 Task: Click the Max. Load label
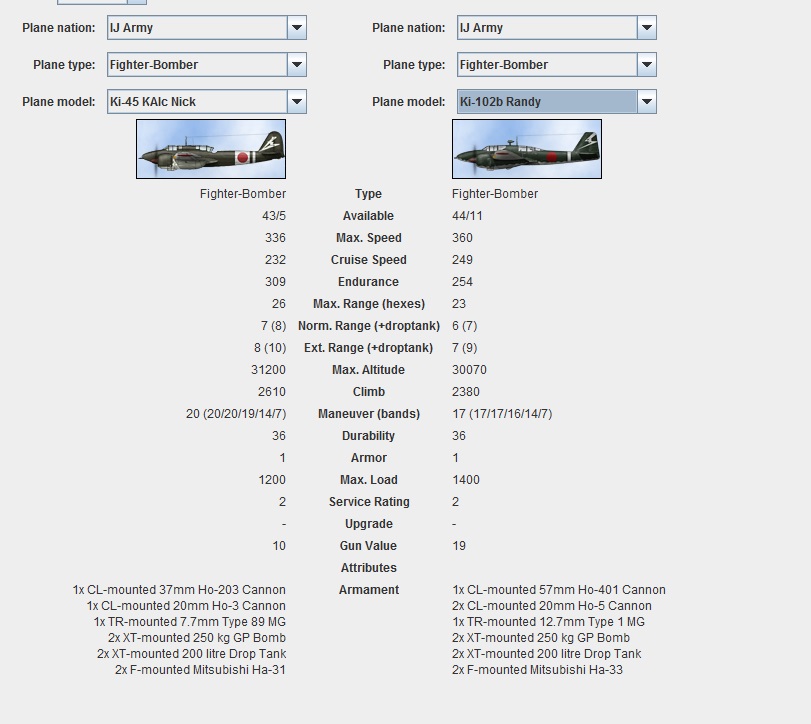369,480
